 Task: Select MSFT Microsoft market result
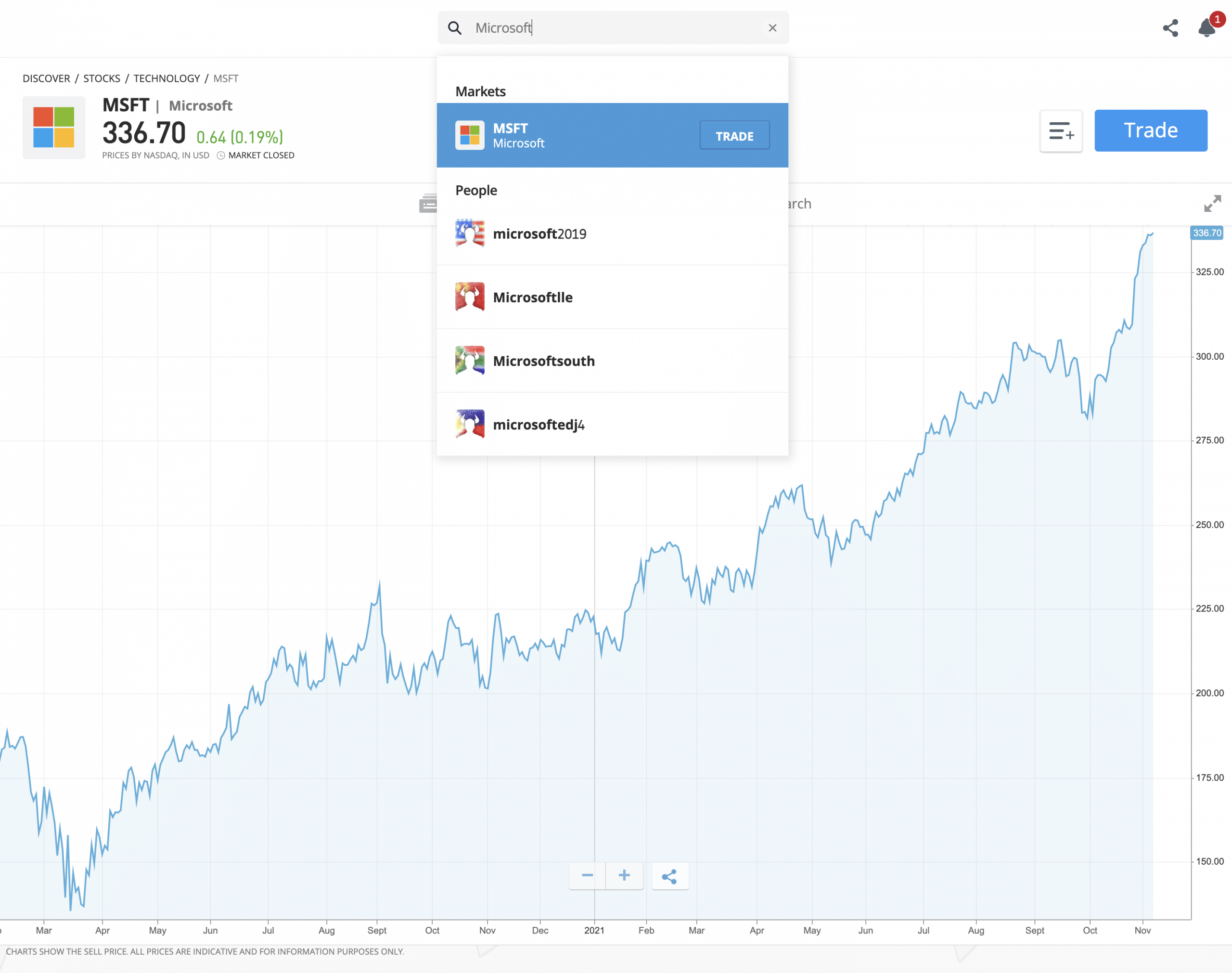(612, 136)
